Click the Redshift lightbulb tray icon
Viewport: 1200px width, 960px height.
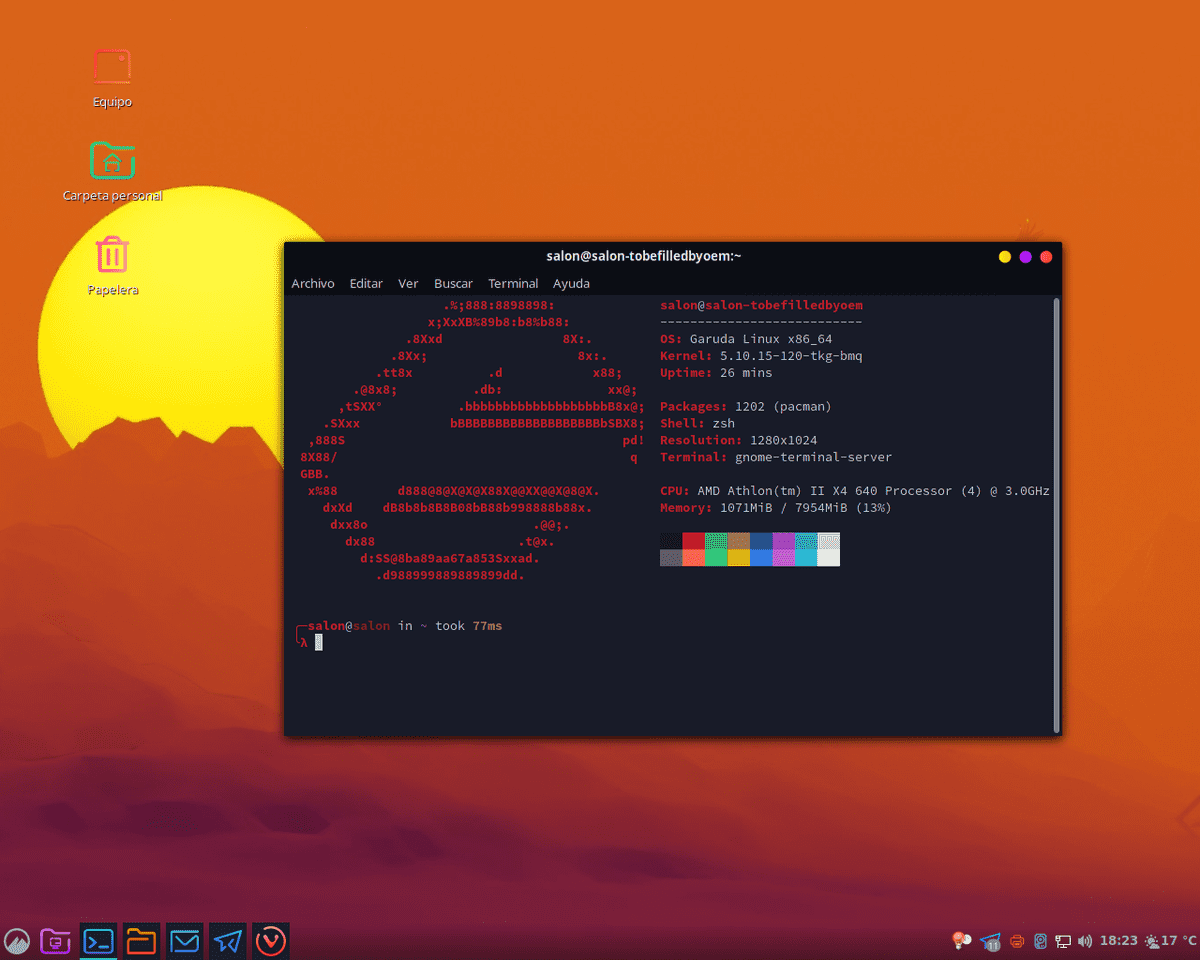(960, 940)
